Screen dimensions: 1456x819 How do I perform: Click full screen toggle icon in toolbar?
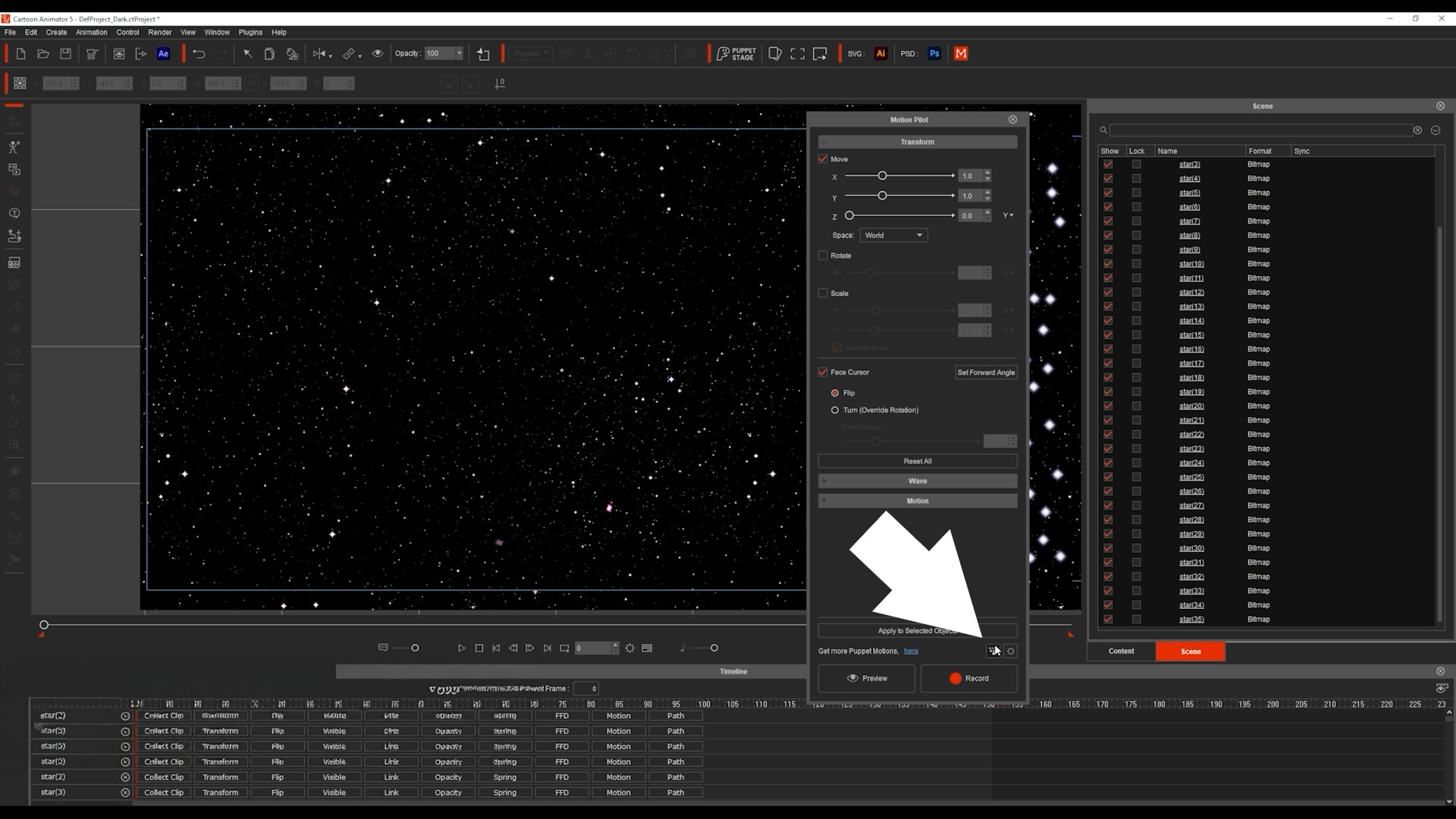point(797,54)
